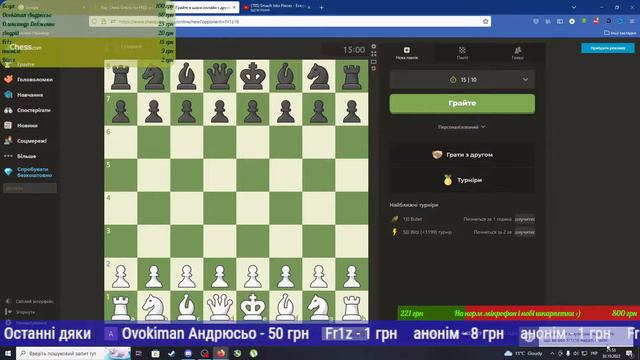The height and width of the screenshot is (360, 640).
Task: Click red extension icon in toolbar
Action: 596,21
